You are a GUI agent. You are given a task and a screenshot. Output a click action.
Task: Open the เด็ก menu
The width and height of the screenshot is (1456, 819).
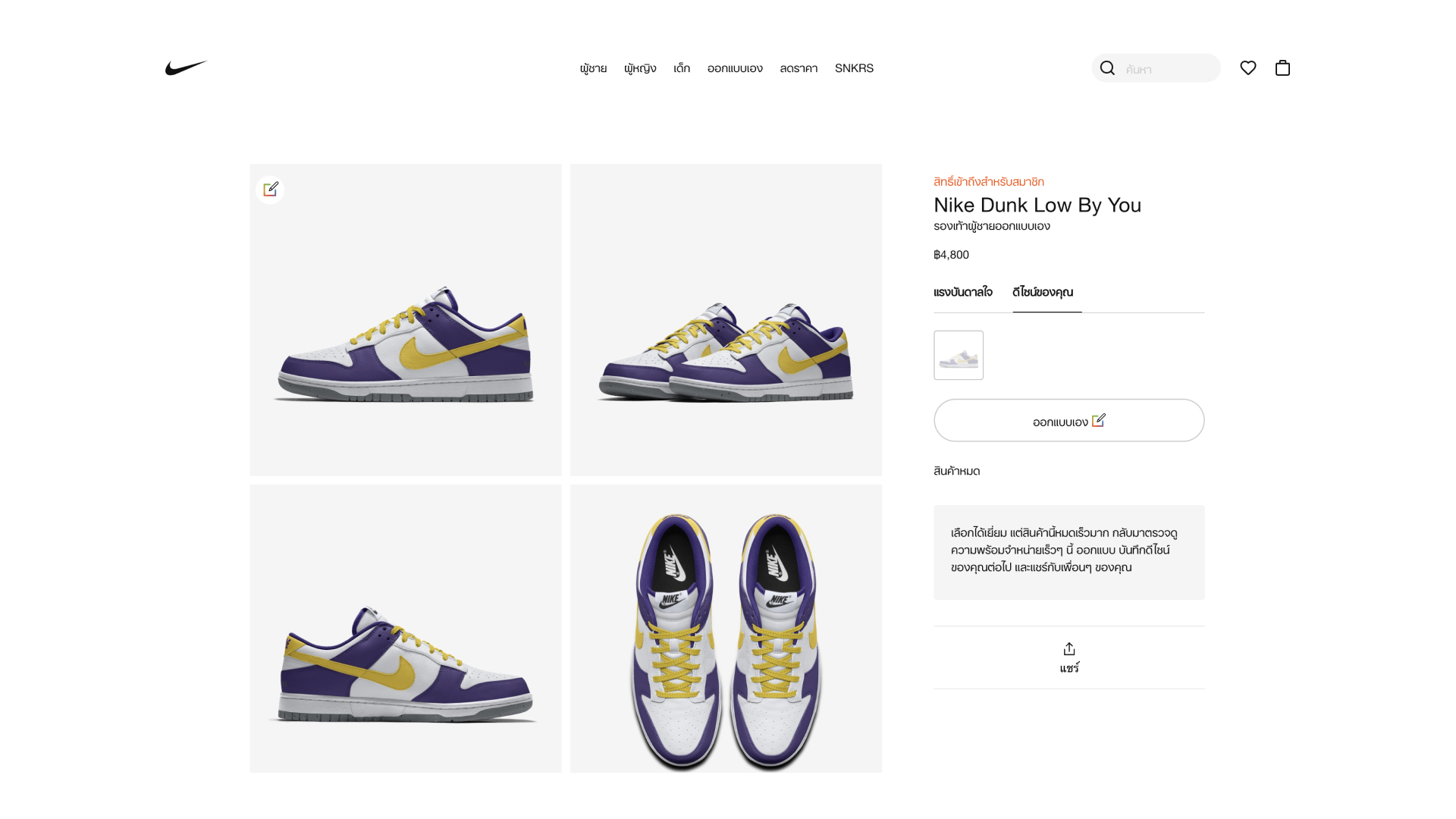click(x=682, y=68)
